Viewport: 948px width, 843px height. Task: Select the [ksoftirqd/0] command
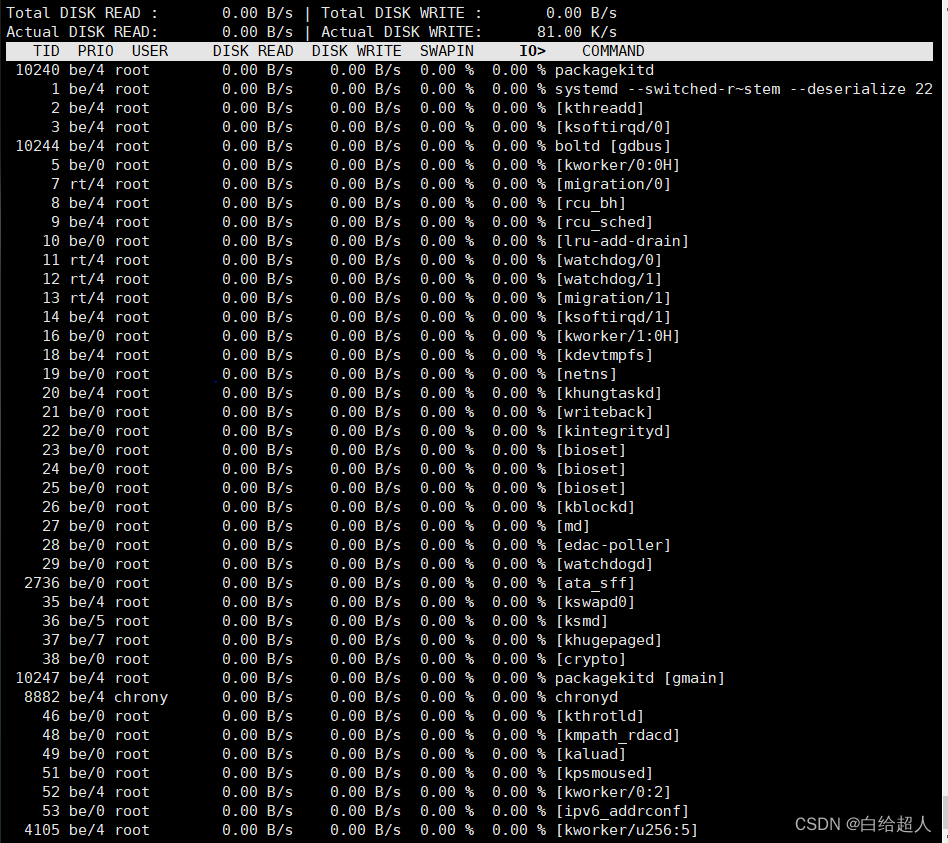(613, 127)
